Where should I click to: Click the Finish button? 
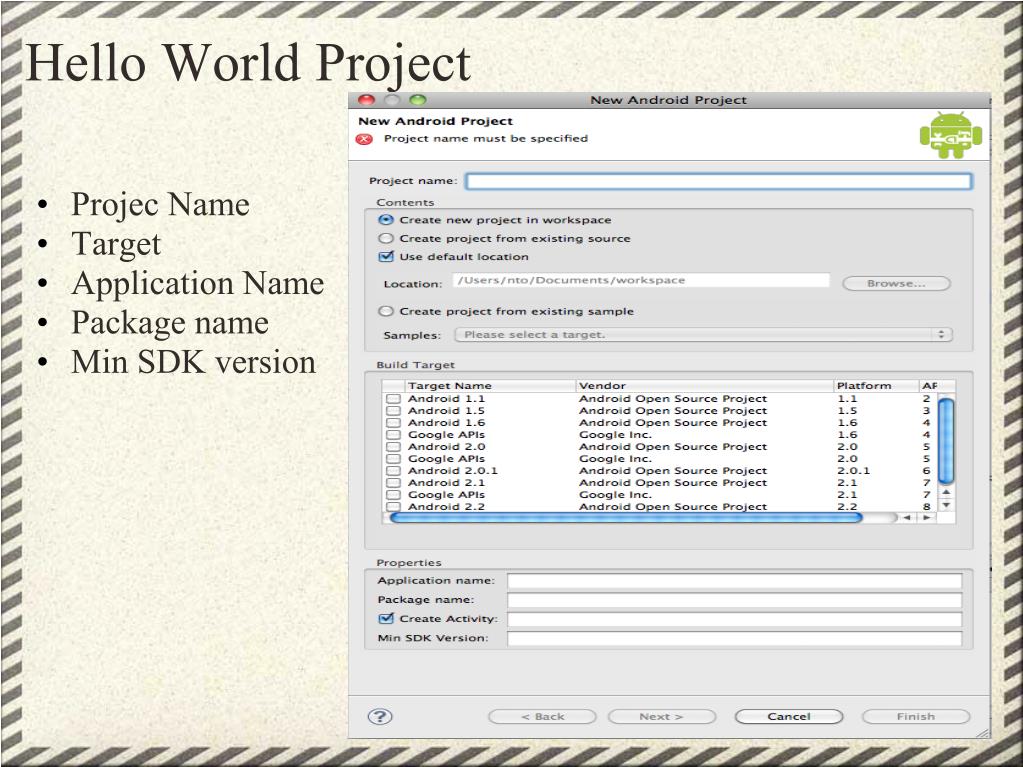click(916, 717)
